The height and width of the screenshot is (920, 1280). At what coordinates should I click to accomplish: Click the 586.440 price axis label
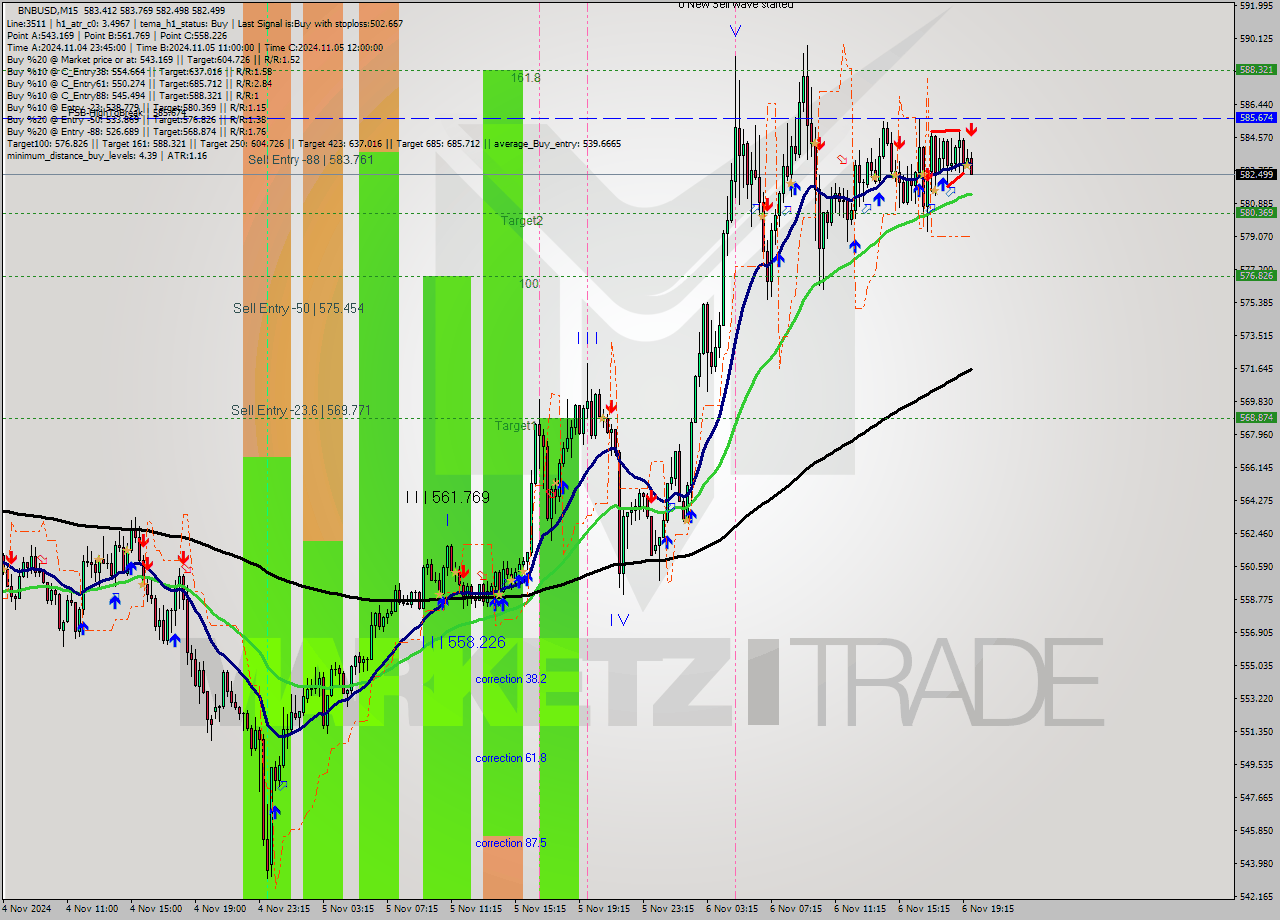[x=1256, y=104]
